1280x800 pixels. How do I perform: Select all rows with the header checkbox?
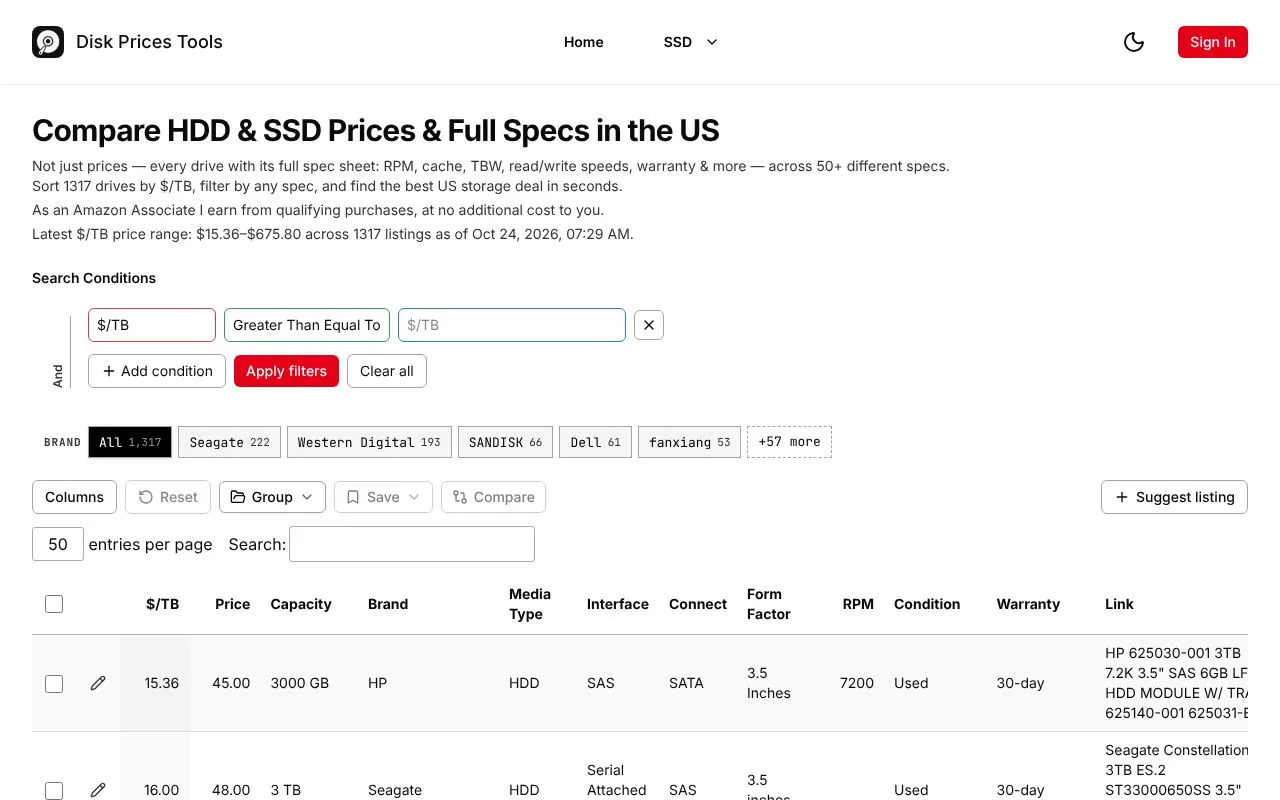click(x=54, y=604)
